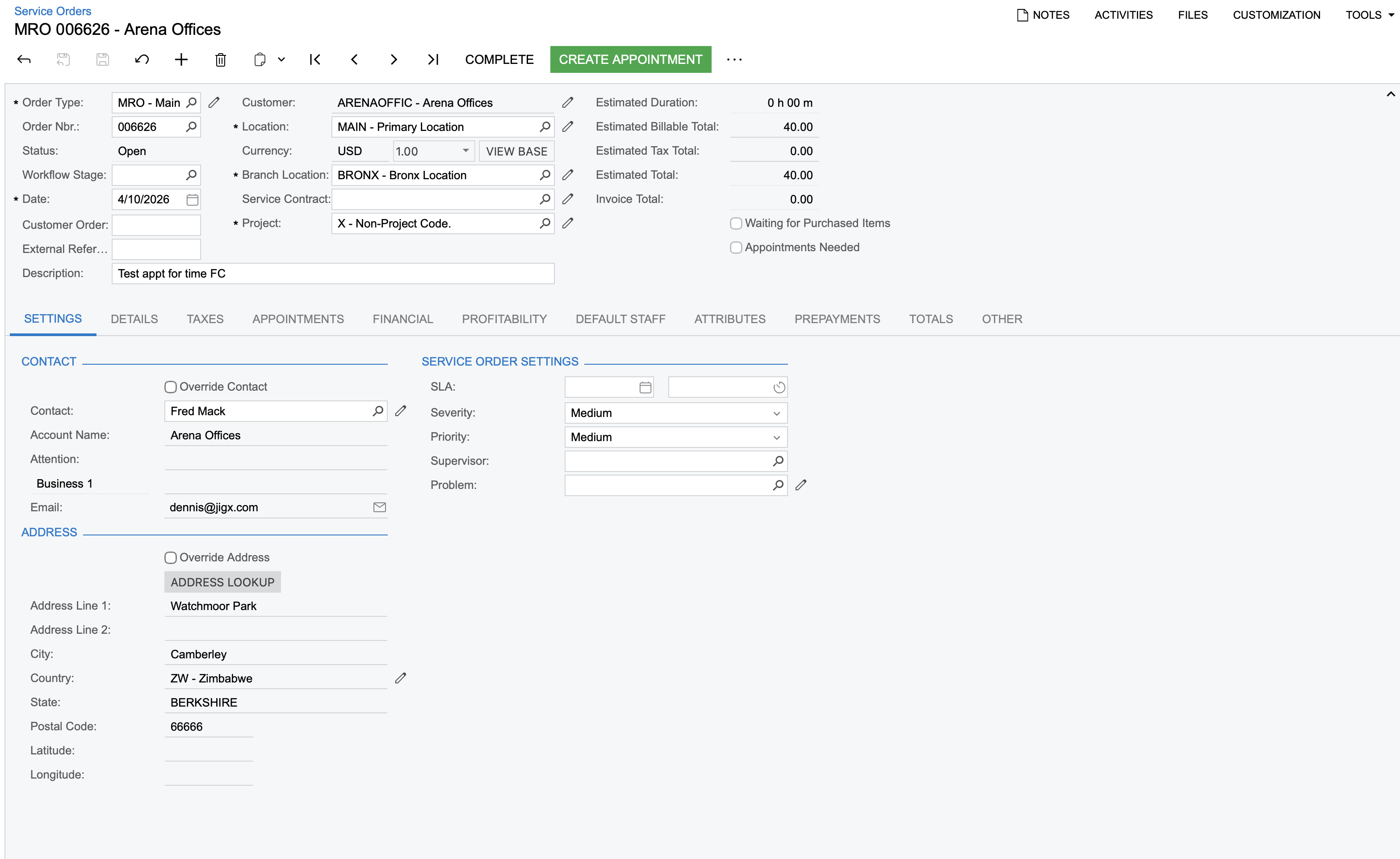Navigate to the next record arrow
Screen dimensions: 1400x859
click(393, 59)
